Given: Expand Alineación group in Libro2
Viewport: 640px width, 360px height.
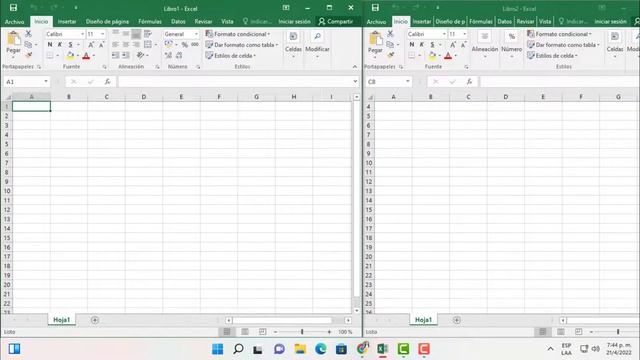Looking at the screenshot, I should [x=485, y=44].
